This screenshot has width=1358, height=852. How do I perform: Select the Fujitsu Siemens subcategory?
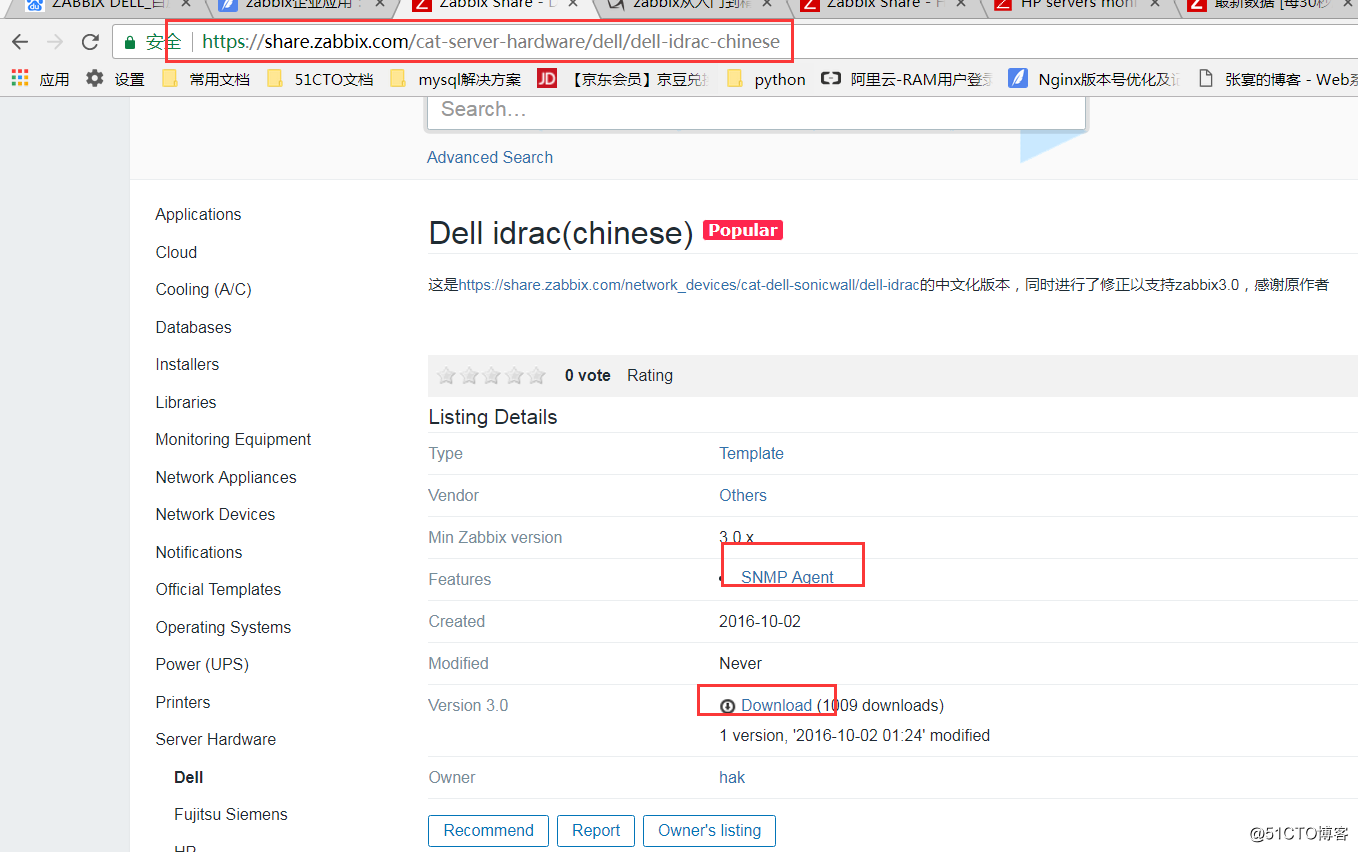[231, 814]
